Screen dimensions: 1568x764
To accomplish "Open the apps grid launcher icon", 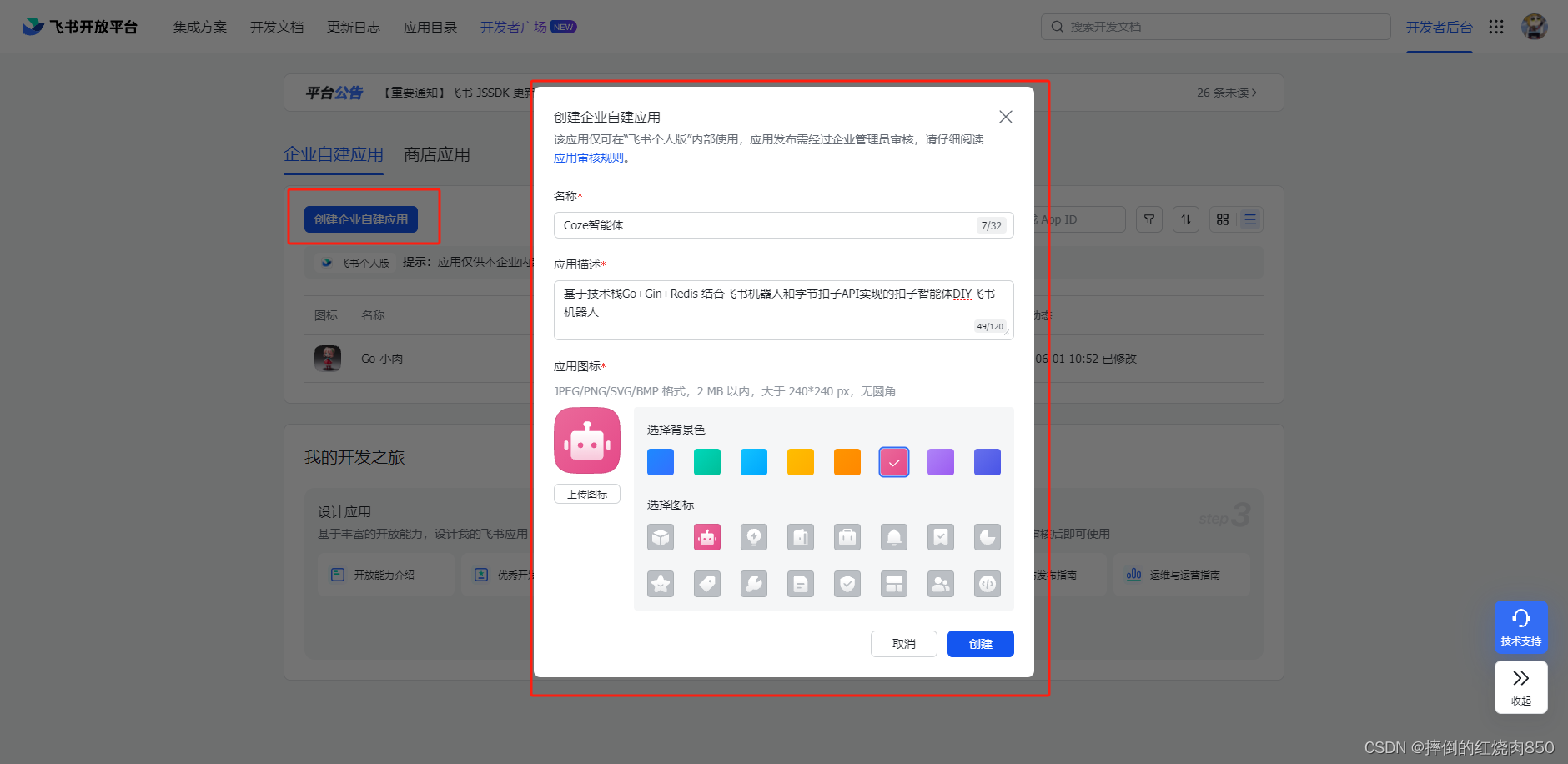I will (x=1496, y=27).
